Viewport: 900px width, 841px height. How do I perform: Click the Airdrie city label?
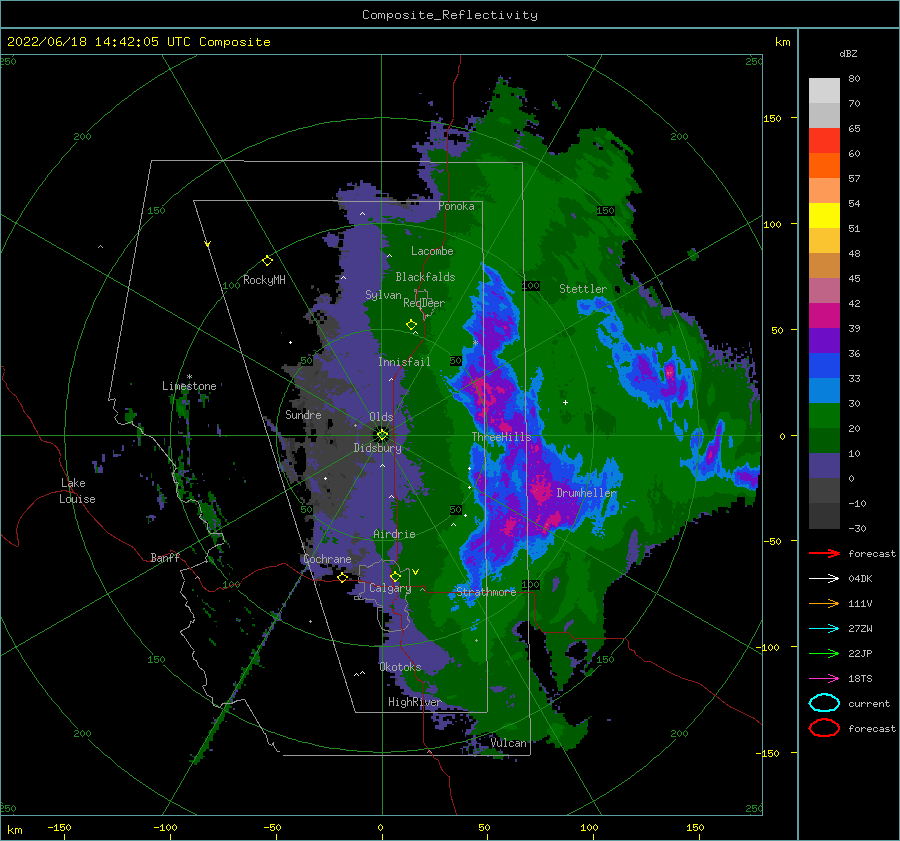[x=394, y=534]
